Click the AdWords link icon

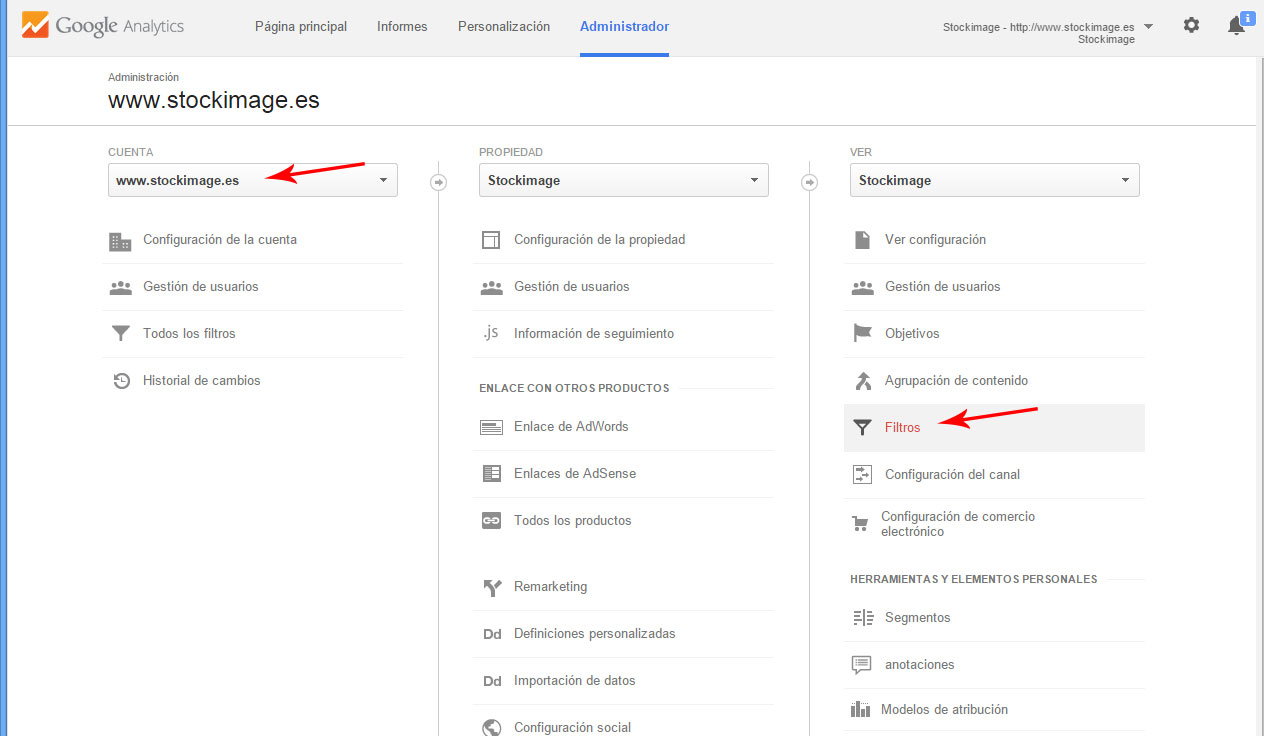(x=491, y=427)
